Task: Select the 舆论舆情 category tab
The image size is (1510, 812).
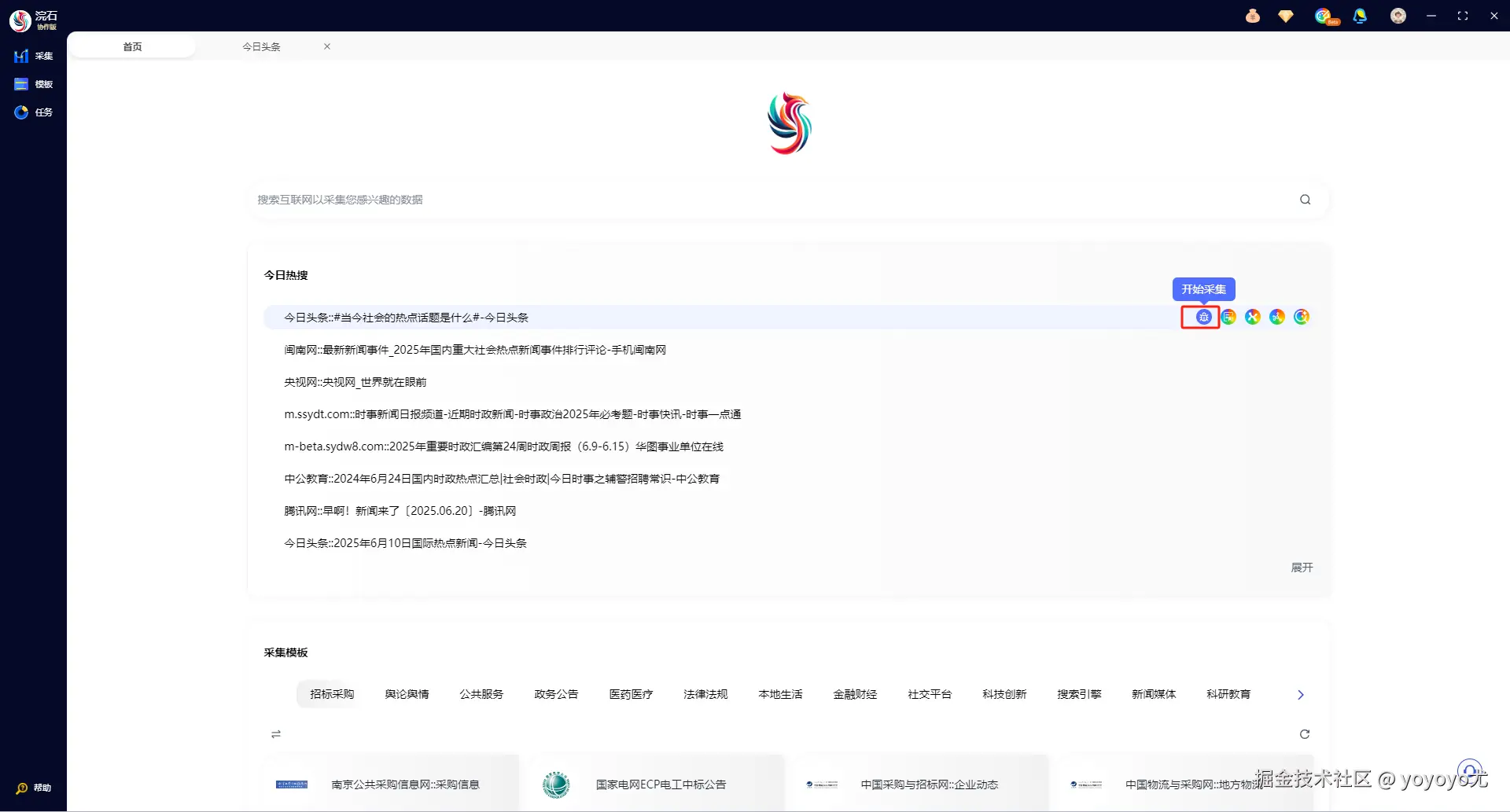Action: tap(407, 694)
